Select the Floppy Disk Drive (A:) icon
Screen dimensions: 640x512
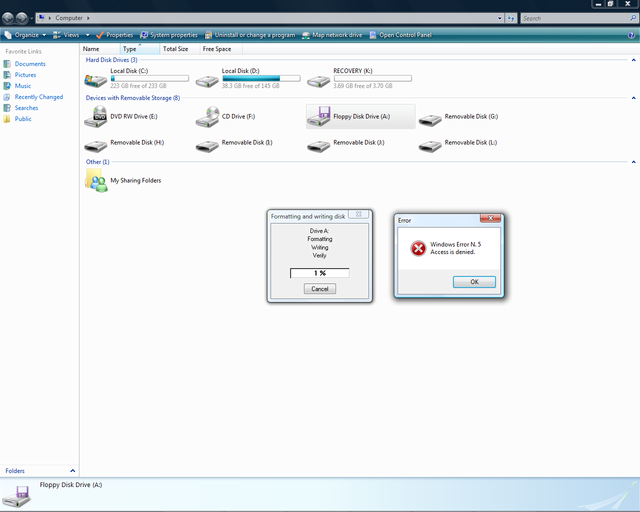click(319, 117)
